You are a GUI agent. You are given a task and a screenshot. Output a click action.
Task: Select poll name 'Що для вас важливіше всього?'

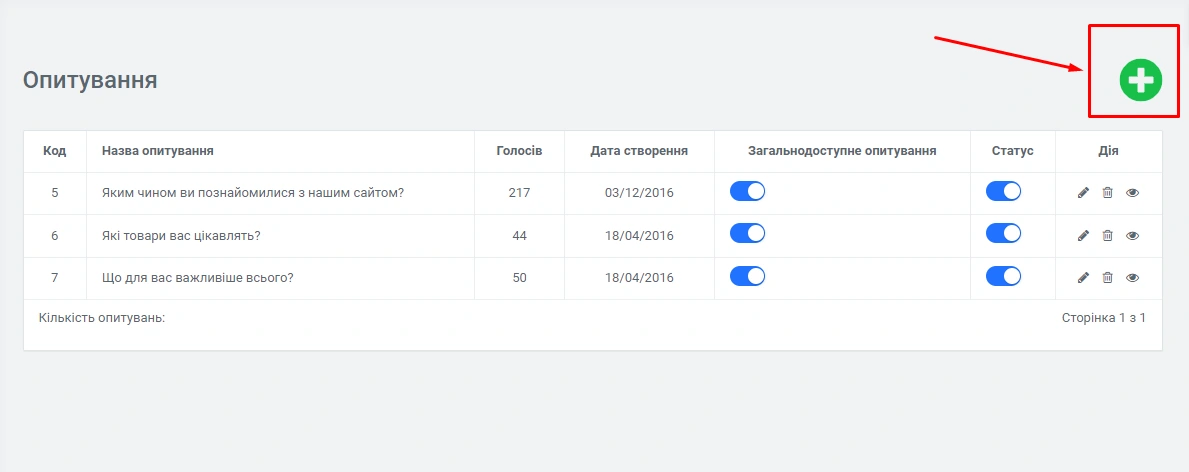[197, 278]
